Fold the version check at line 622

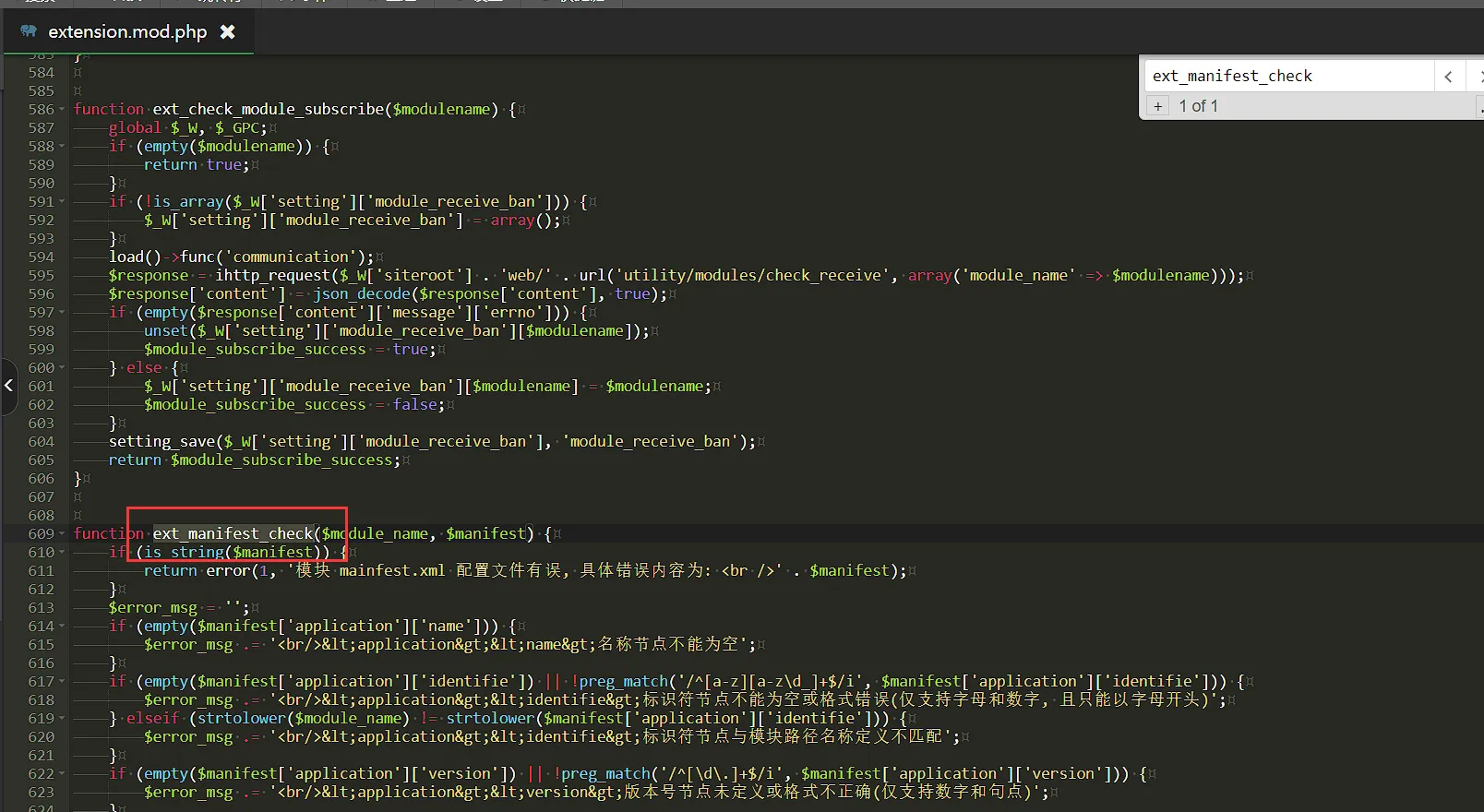click(x=62, y=773)
